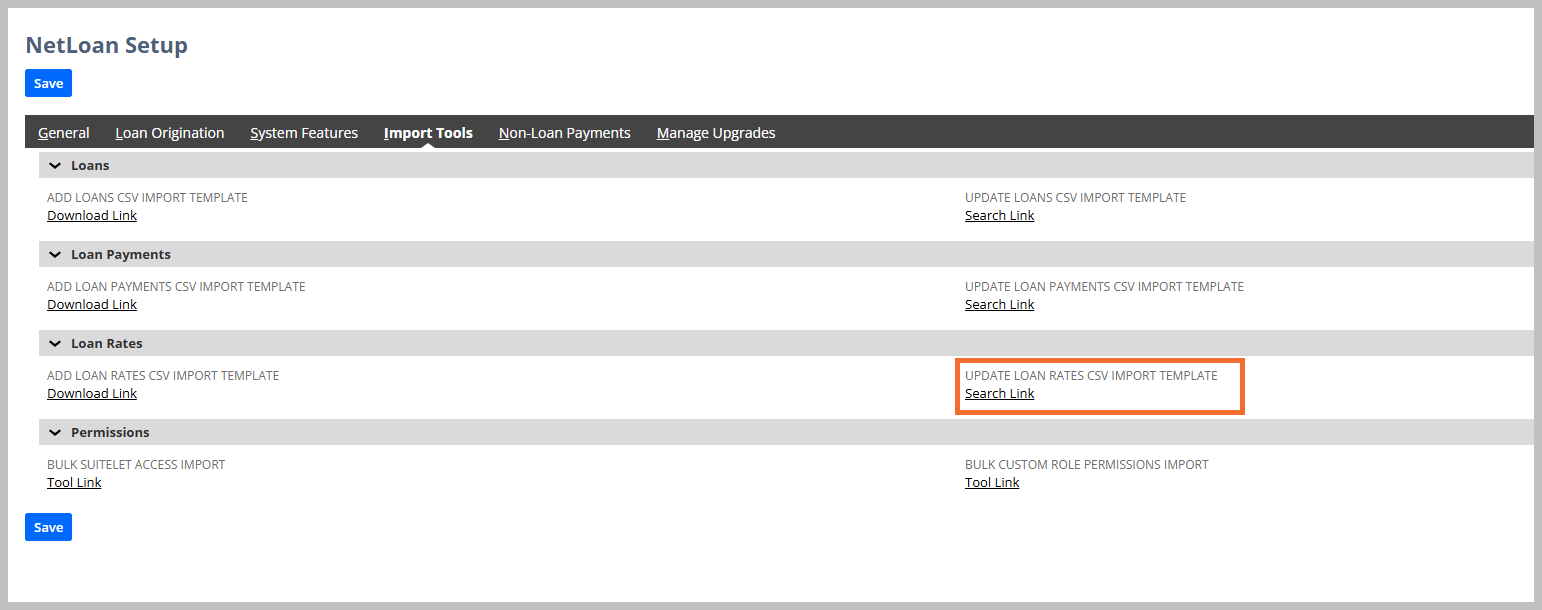Open Download Link for Add Loan Rates template

(92, 393)
